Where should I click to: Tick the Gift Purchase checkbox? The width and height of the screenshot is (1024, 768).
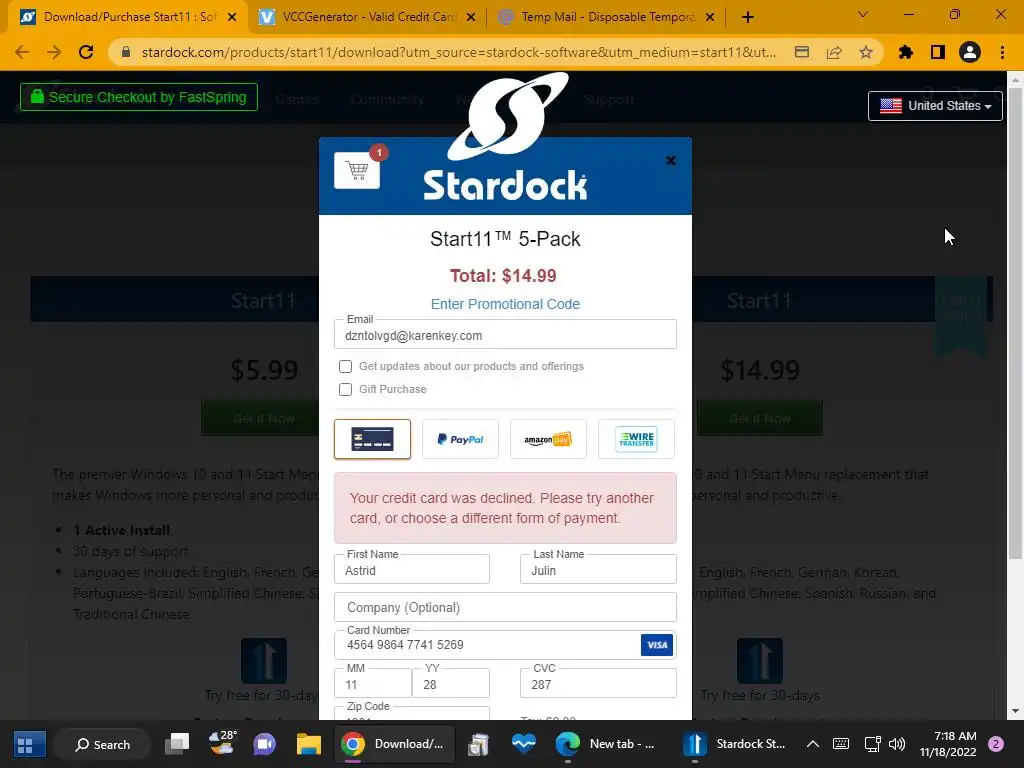(x=345, y=389)
